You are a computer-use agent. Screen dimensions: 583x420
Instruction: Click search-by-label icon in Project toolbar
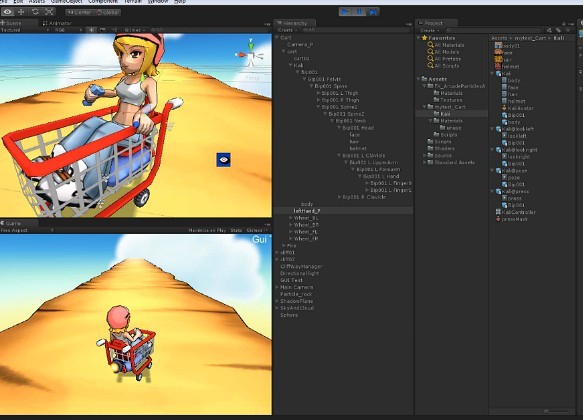click(x=558, y=30)
